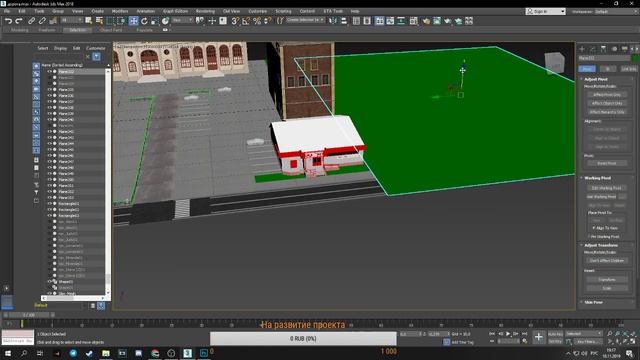Open the Display tab in the command panel

[624, 49]
